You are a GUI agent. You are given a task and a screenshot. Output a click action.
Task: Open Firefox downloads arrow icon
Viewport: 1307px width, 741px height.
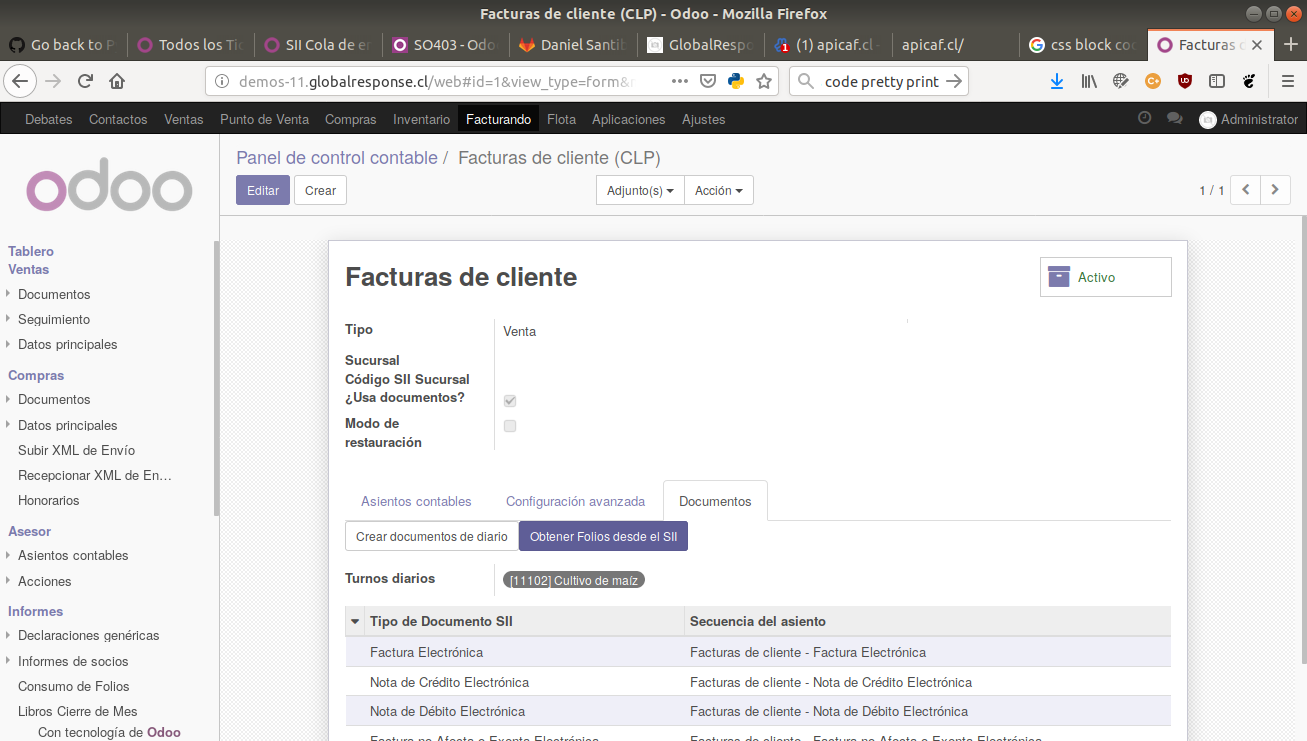1057,81
